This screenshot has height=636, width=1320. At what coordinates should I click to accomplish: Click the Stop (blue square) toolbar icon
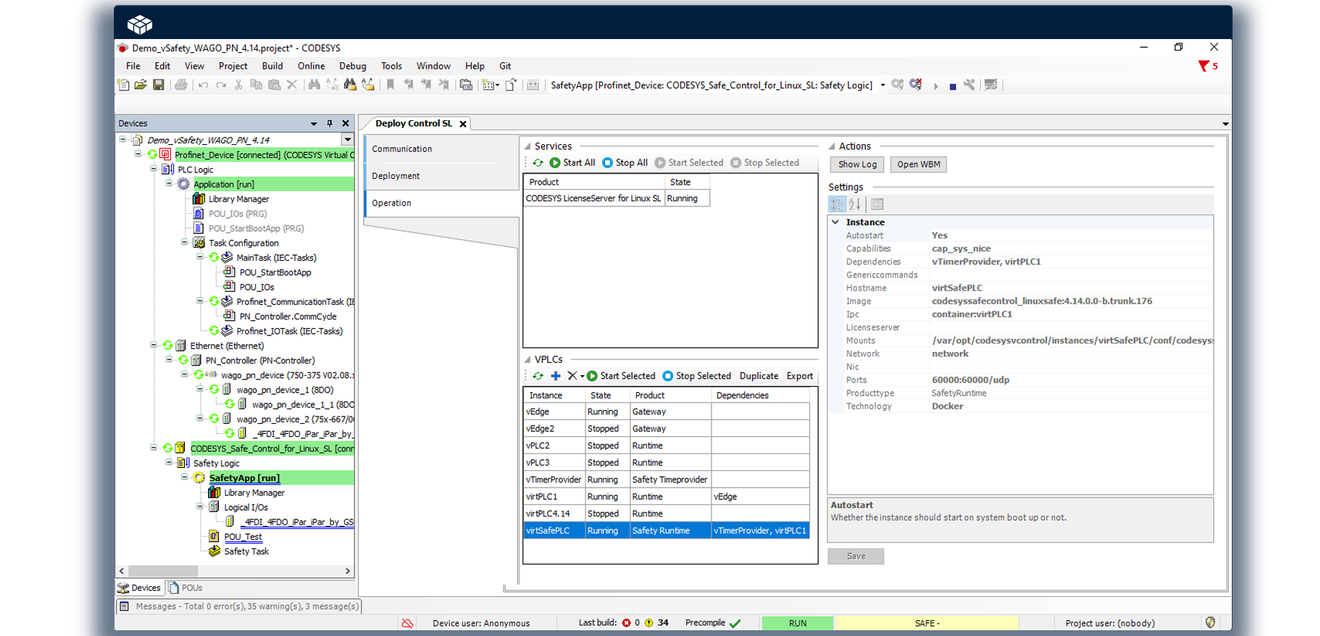(953, 86)
